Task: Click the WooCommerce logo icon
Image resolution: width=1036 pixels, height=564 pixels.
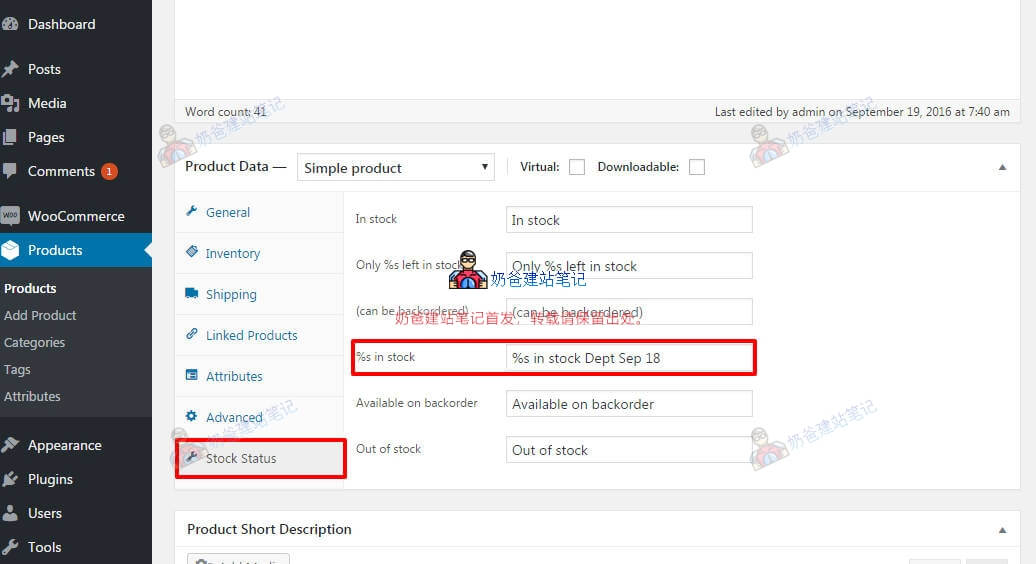Action: click(10, 216)
